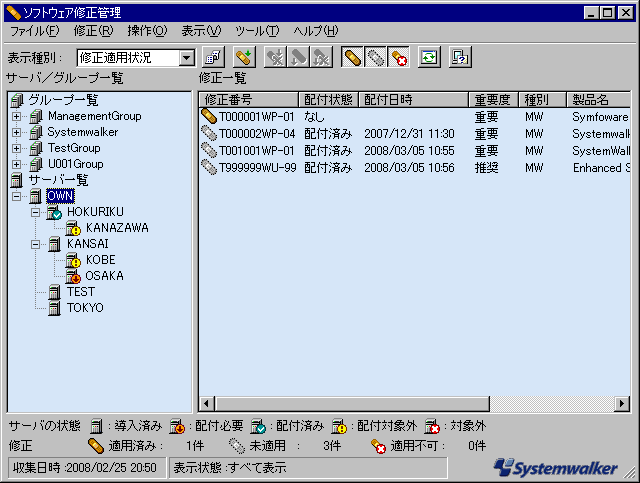Collapse the OWN server node
The height and width of the screenshot is (483, 640).
coord(16,196)
